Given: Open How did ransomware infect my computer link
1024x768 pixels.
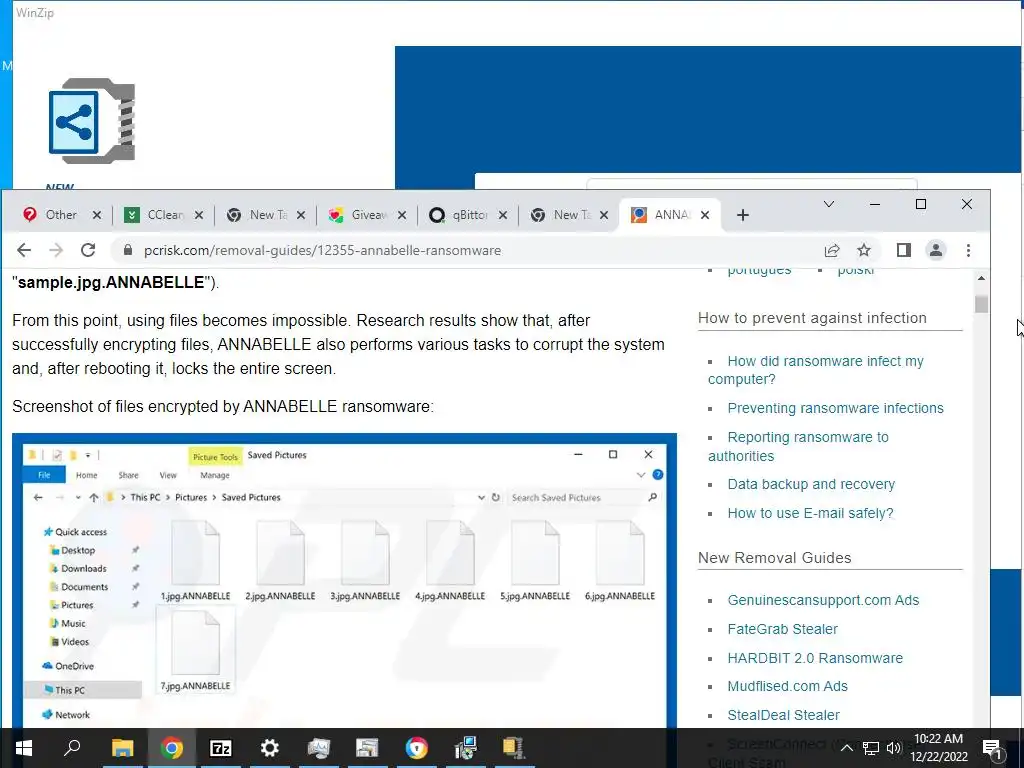Looking at the screenshot, I should (x=816, y=370).
